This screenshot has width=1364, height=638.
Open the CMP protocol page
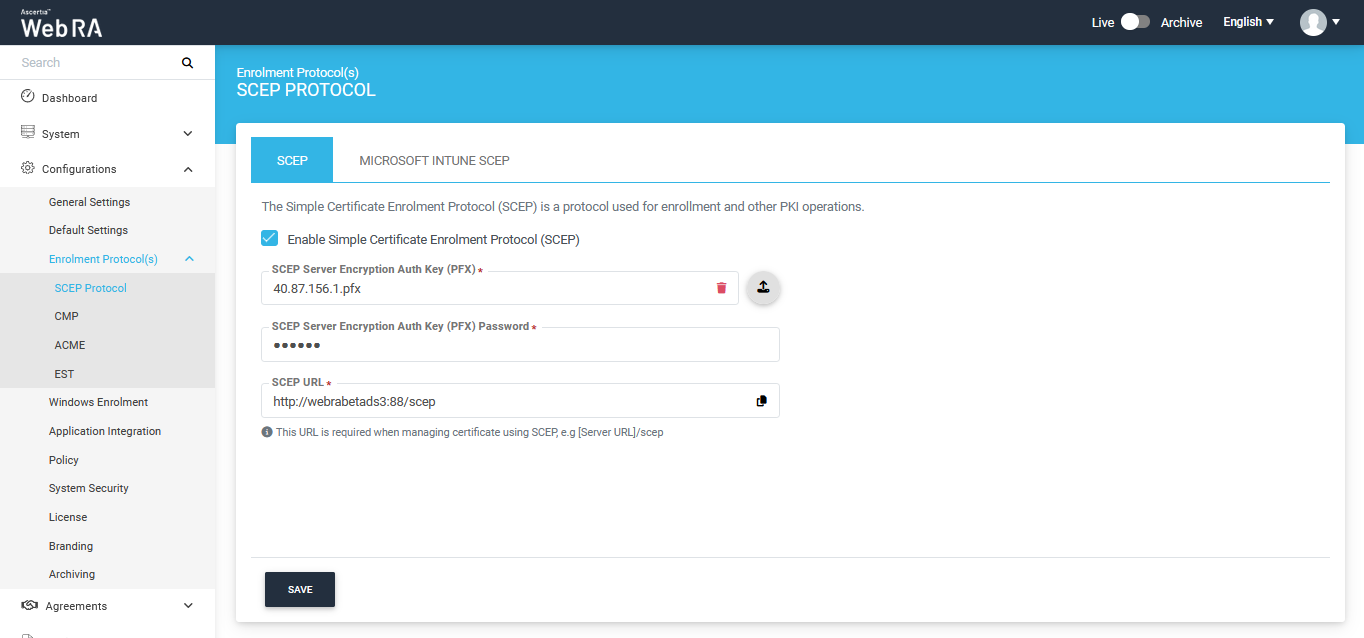coord(66,316)
